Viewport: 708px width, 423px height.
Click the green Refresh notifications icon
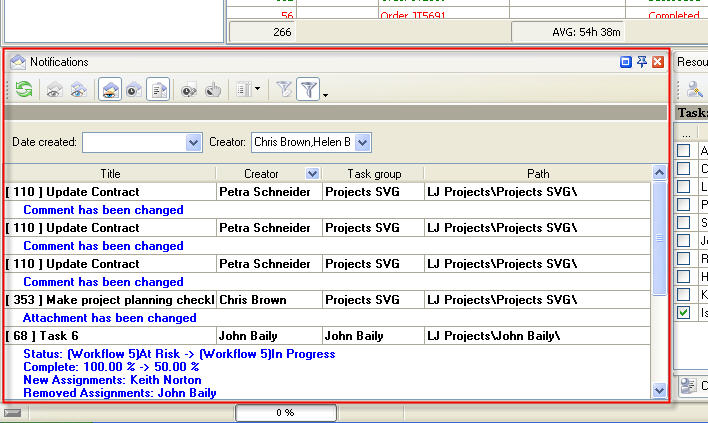pyautogui.click(x=22, y=90)
